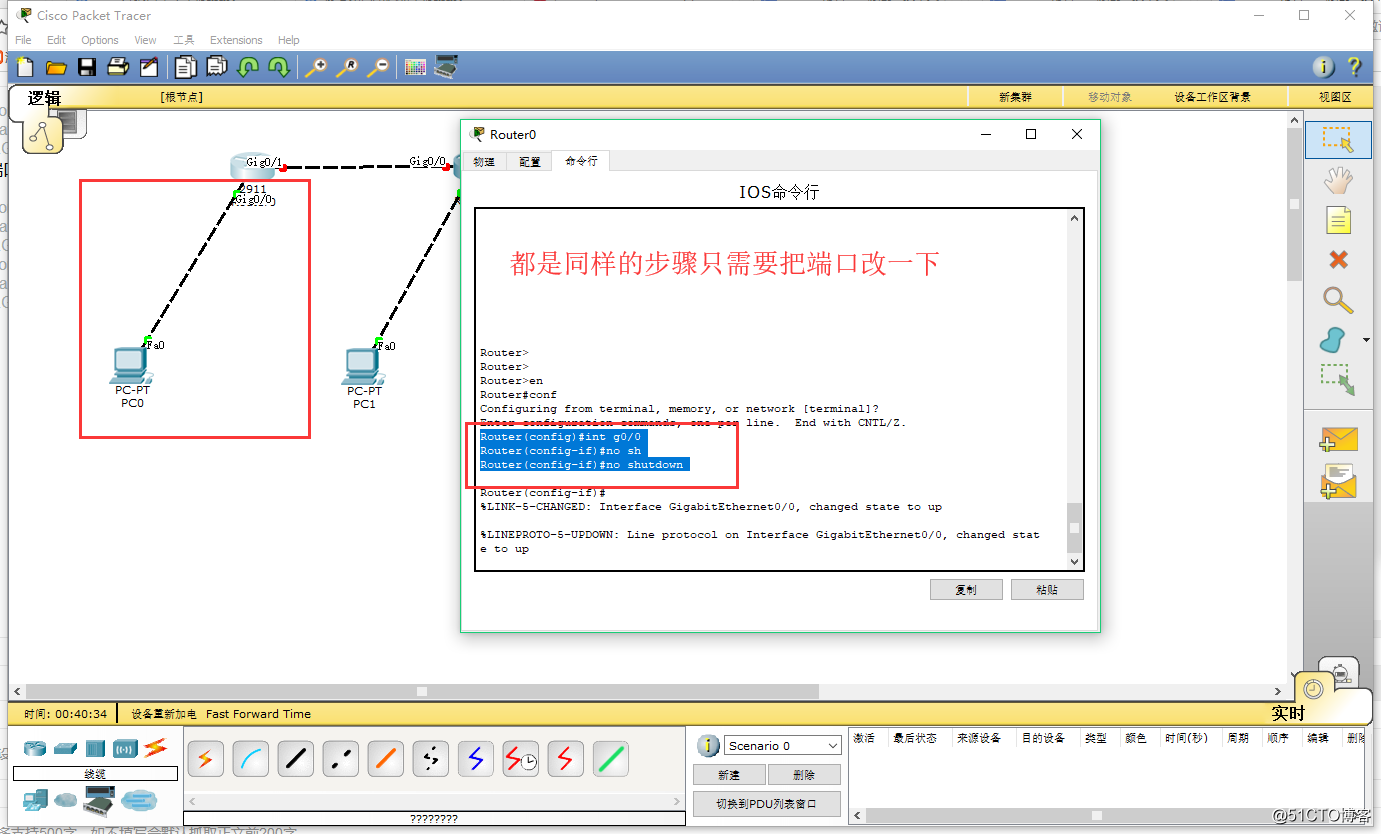Choose the copper straight-through cable
The width and height of the screenshot is (1381, 834).
(296, 759)
